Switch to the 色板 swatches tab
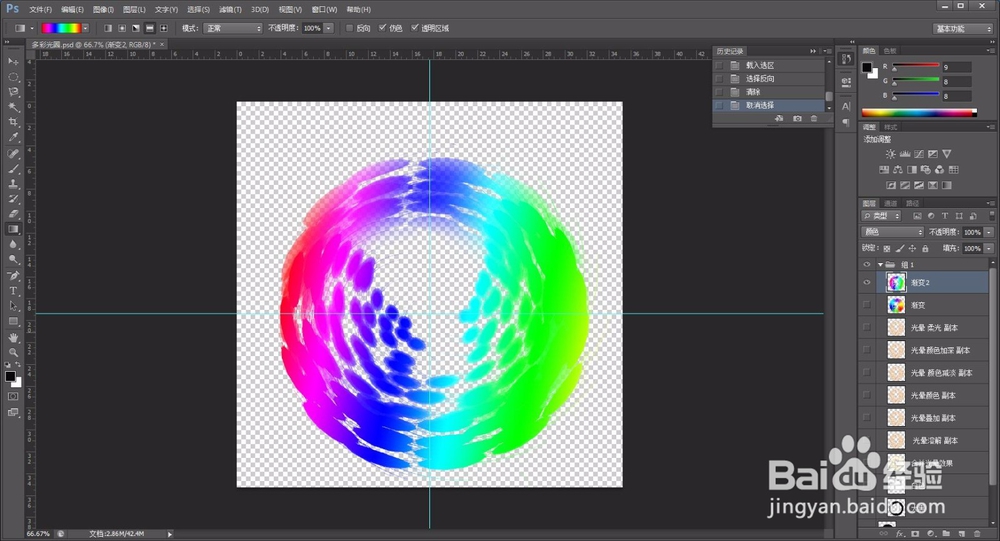 pyautogui.click(x=890, y=51)
